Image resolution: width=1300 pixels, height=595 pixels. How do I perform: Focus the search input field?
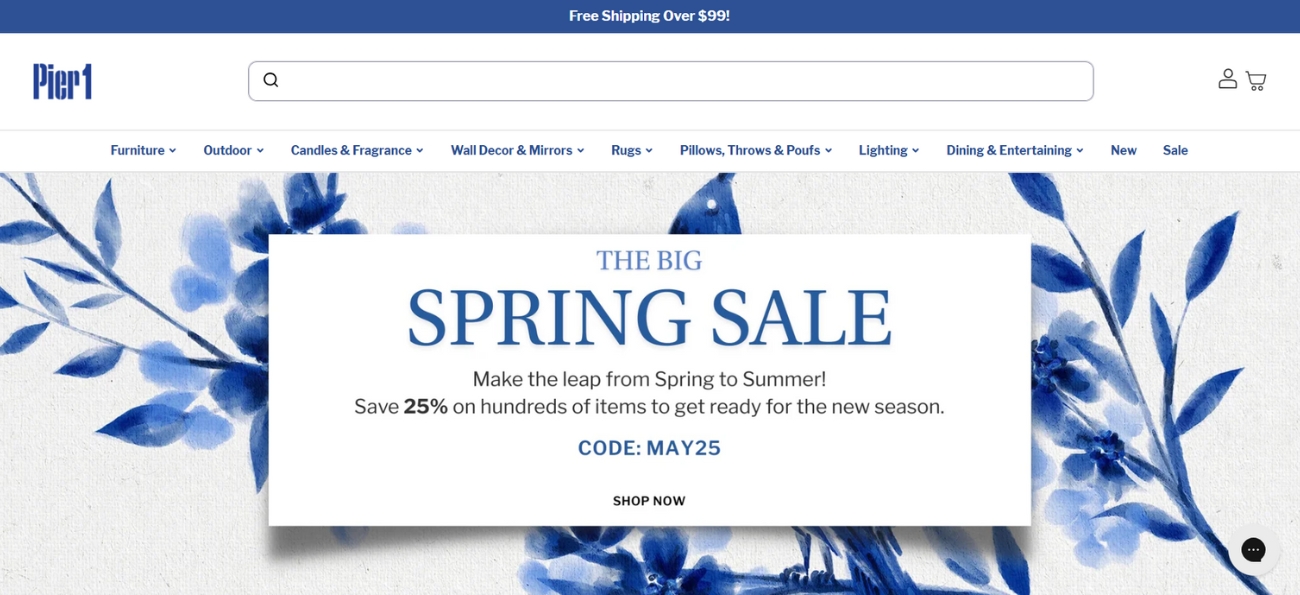point(671,81)
